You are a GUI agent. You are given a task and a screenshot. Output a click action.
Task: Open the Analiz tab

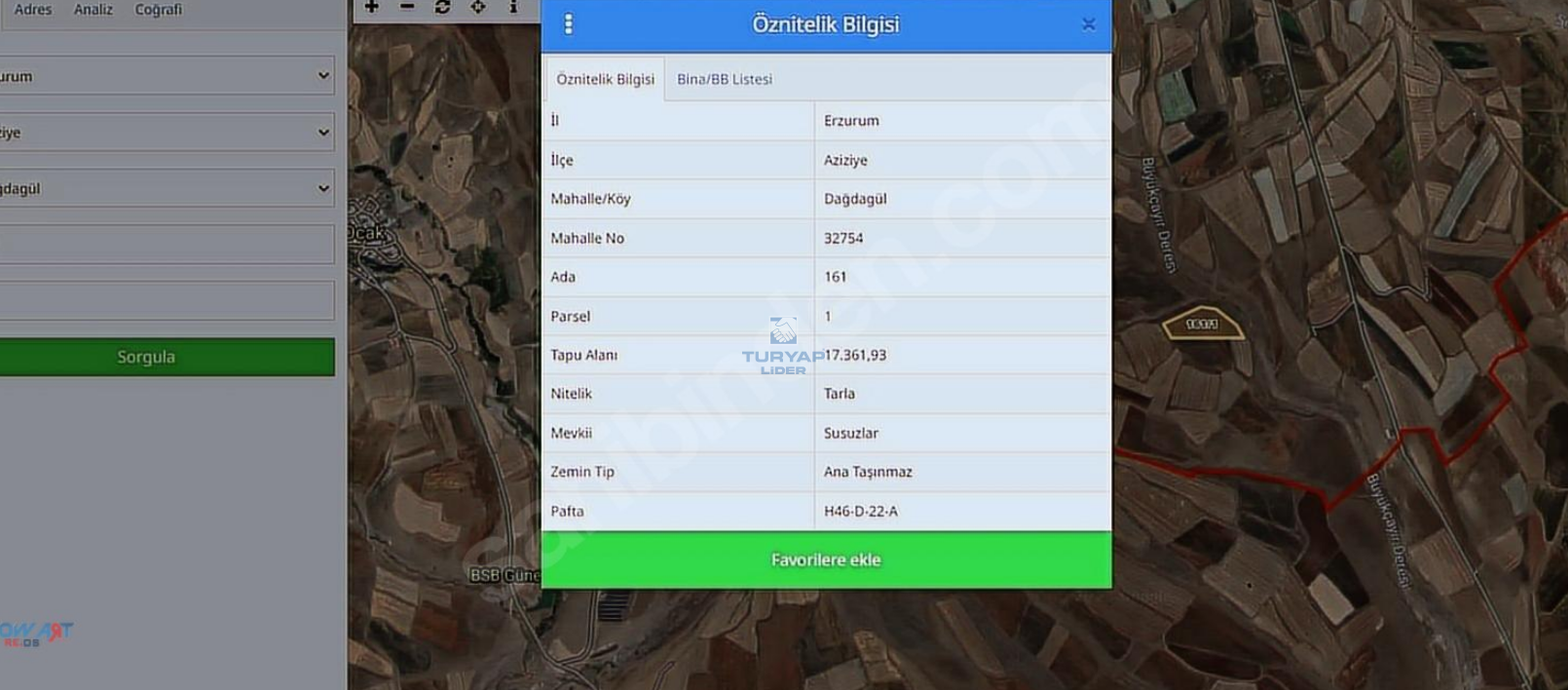pos(93,10)
